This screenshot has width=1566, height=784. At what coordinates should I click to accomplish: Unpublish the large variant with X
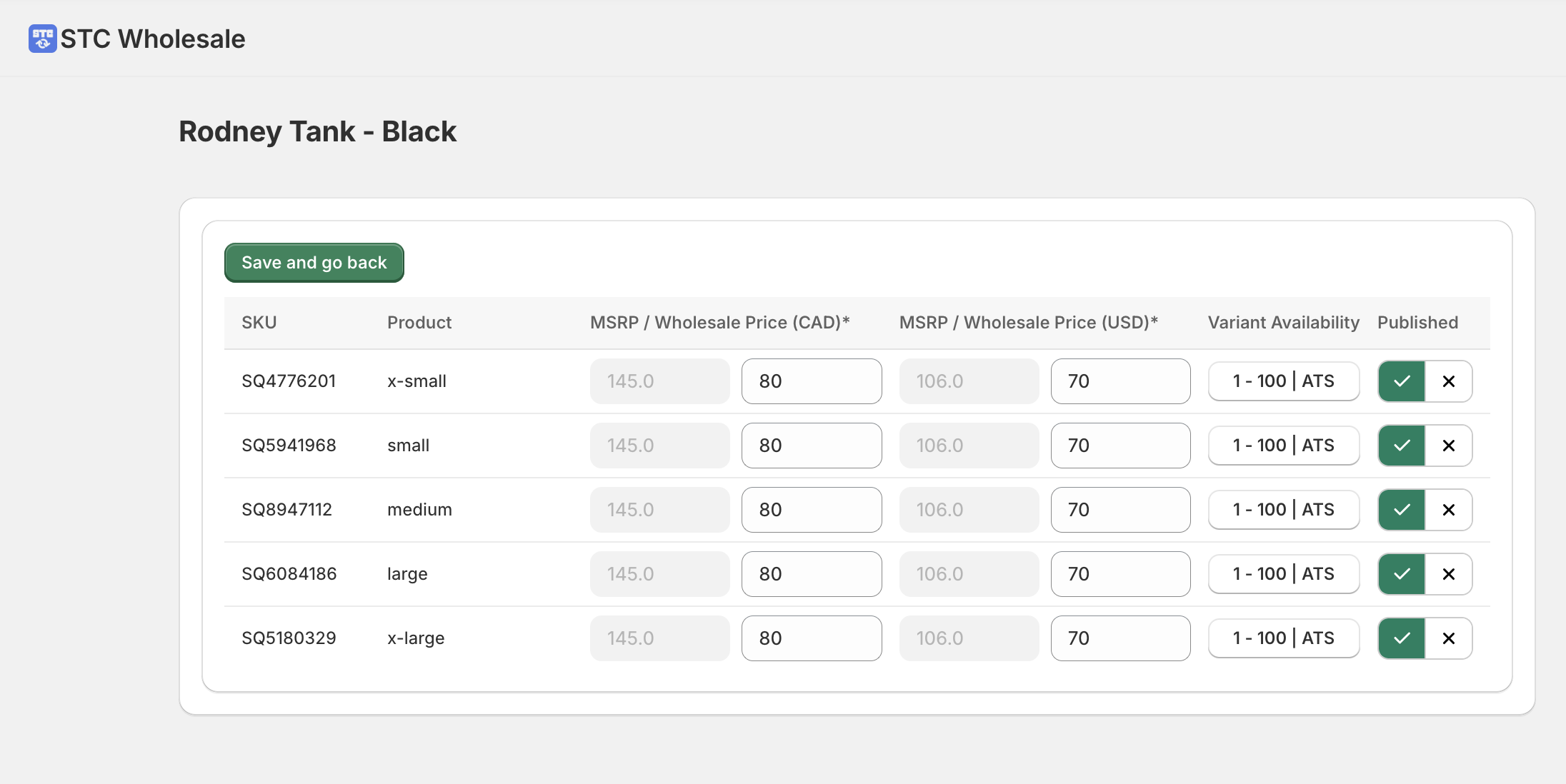tap(1448, 574)
